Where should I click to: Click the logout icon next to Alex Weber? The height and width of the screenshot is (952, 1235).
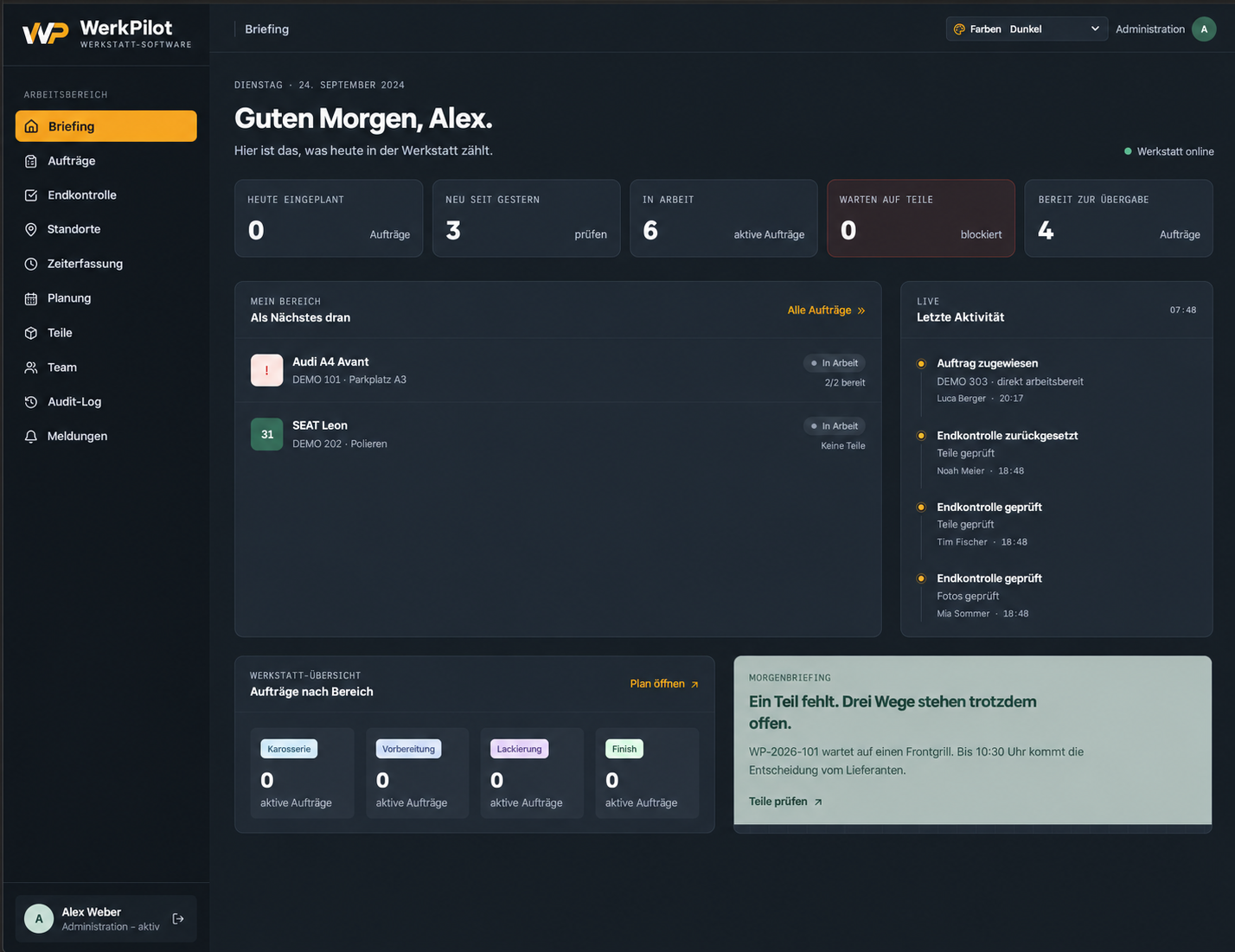pos(178,918)
